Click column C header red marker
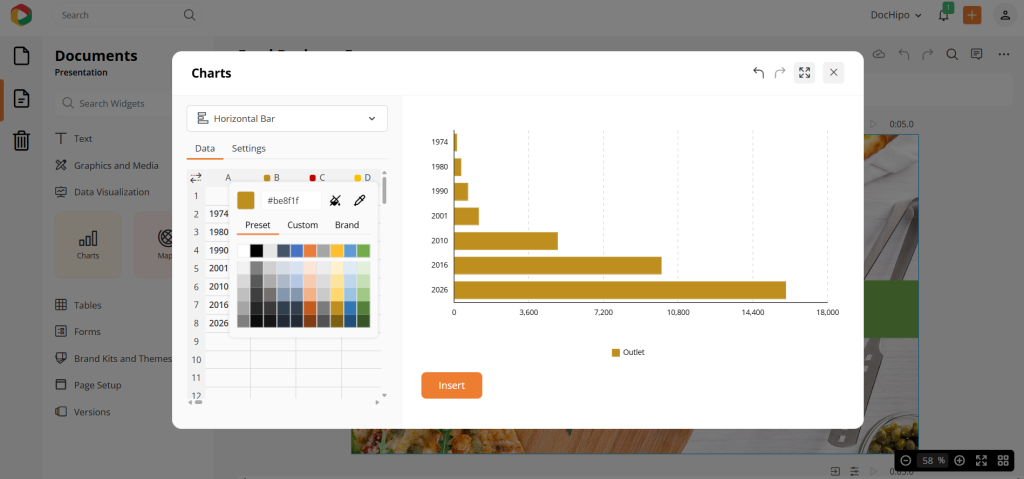The height and width of the screenshot is (479, 1024). (x=312, y=178)
